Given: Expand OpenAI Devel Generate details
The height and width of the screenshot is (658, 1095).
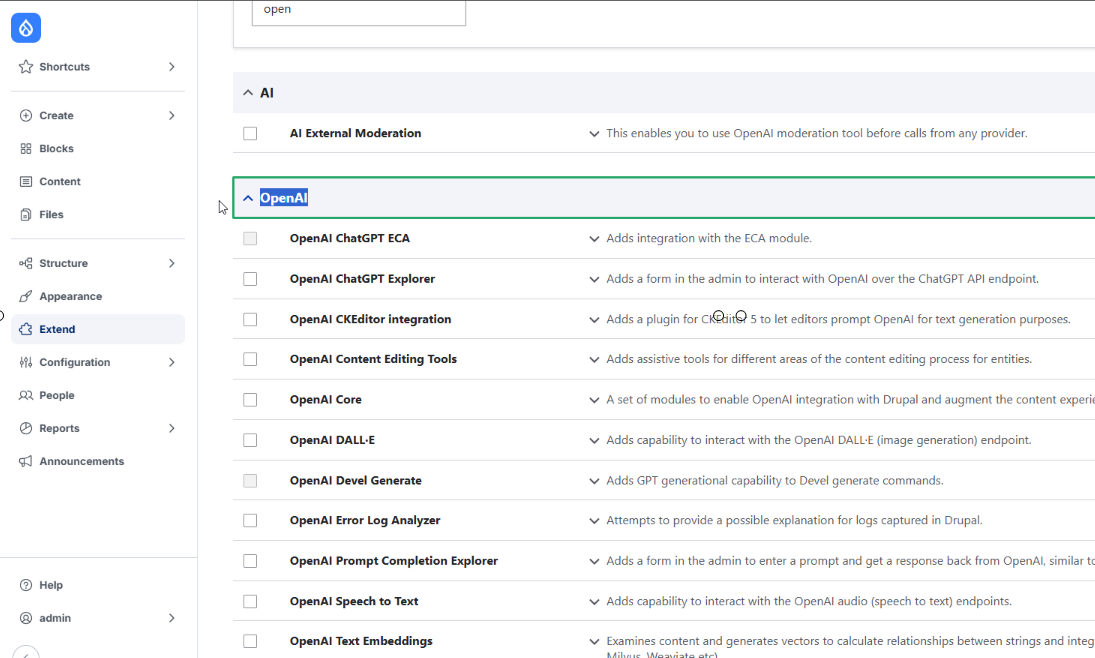Looking at the screenshot, I should [594, 481].
